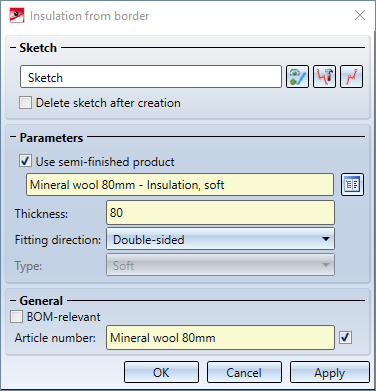376x391 pixels.
Task: Focus the Article number text field
Action: tap(220, 338)
